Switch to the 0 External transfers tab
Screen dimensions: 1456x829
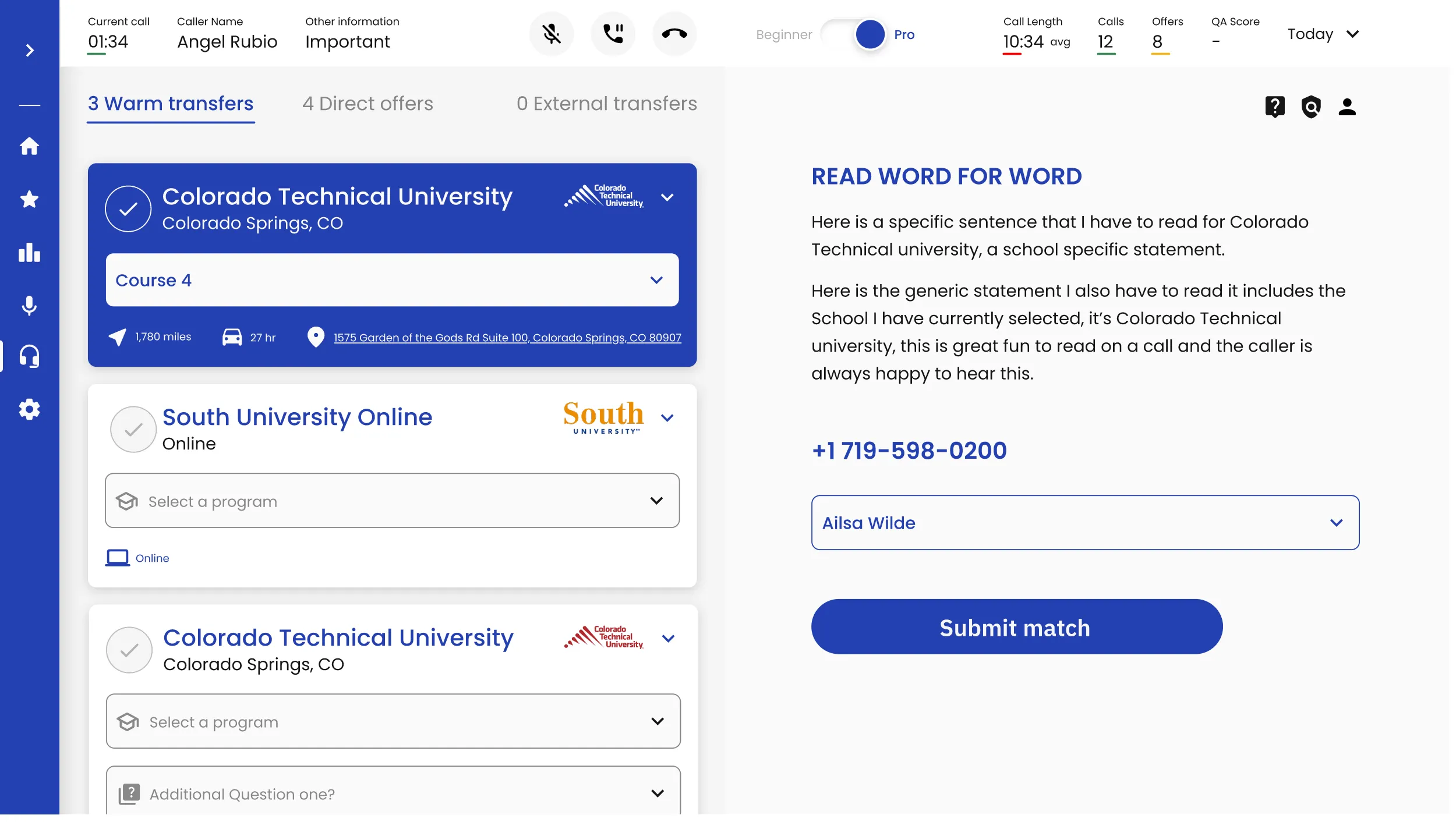coord(606,104)
